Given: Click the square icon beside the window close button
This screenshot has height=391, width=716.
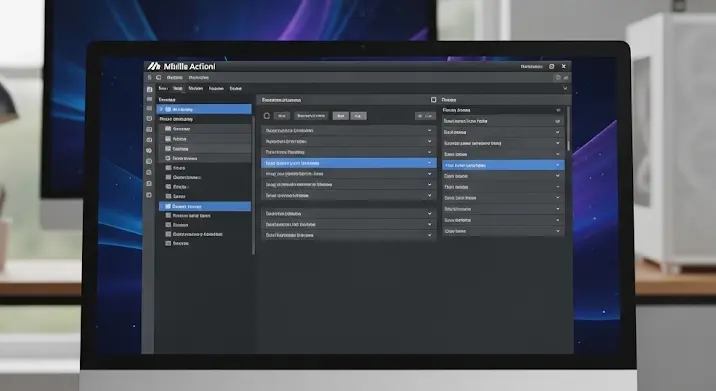Looking at the screenshot, I should [552, 66].
